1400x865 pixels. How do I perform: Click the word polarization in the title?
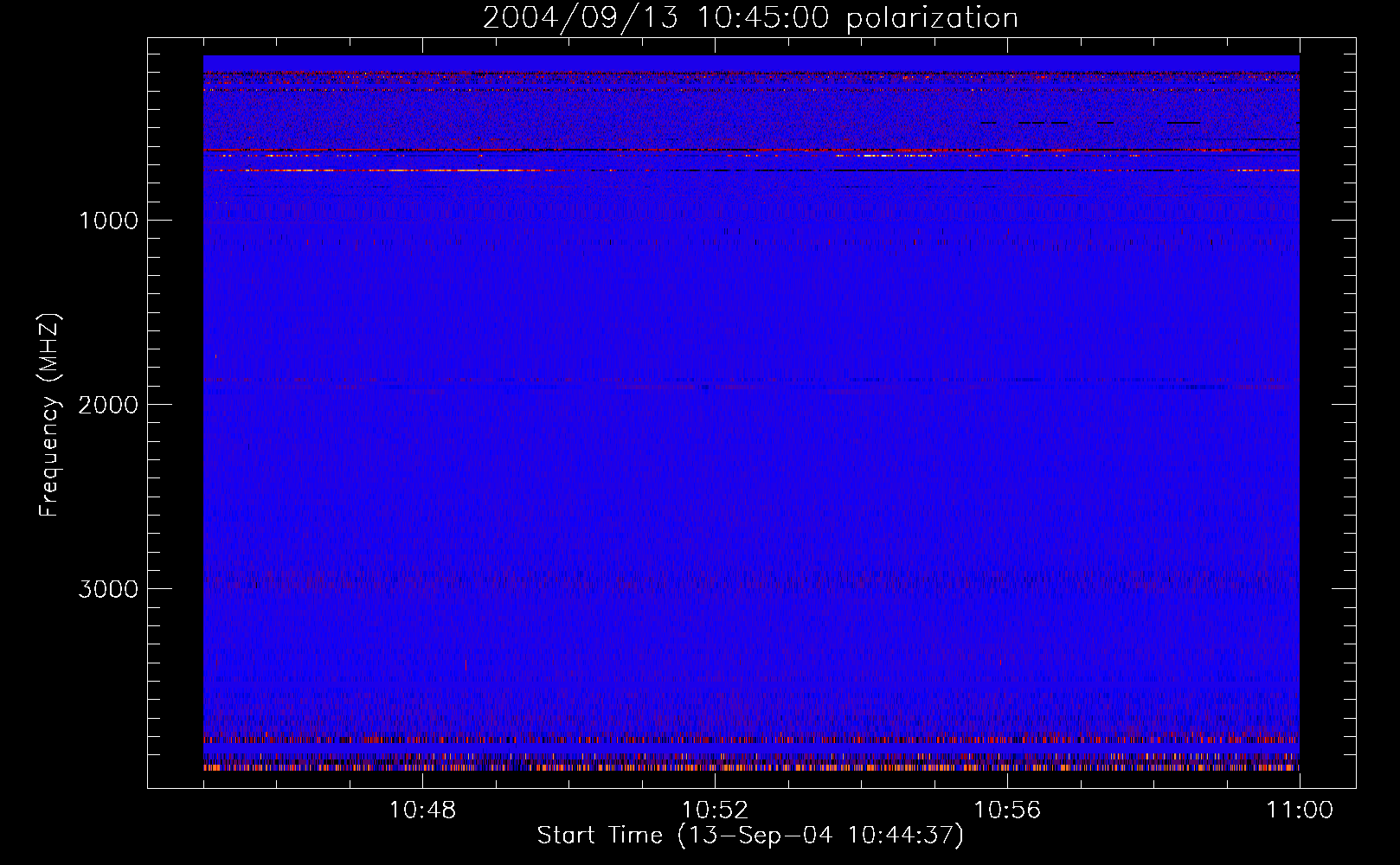932,18
